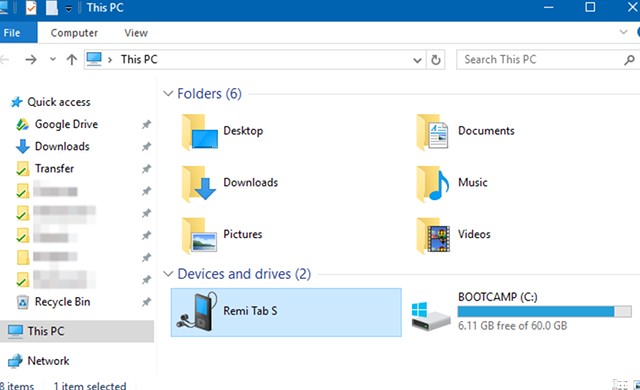640x390 pixels.
Task: Open Transfer from Quick access
Action: [54, 168]
